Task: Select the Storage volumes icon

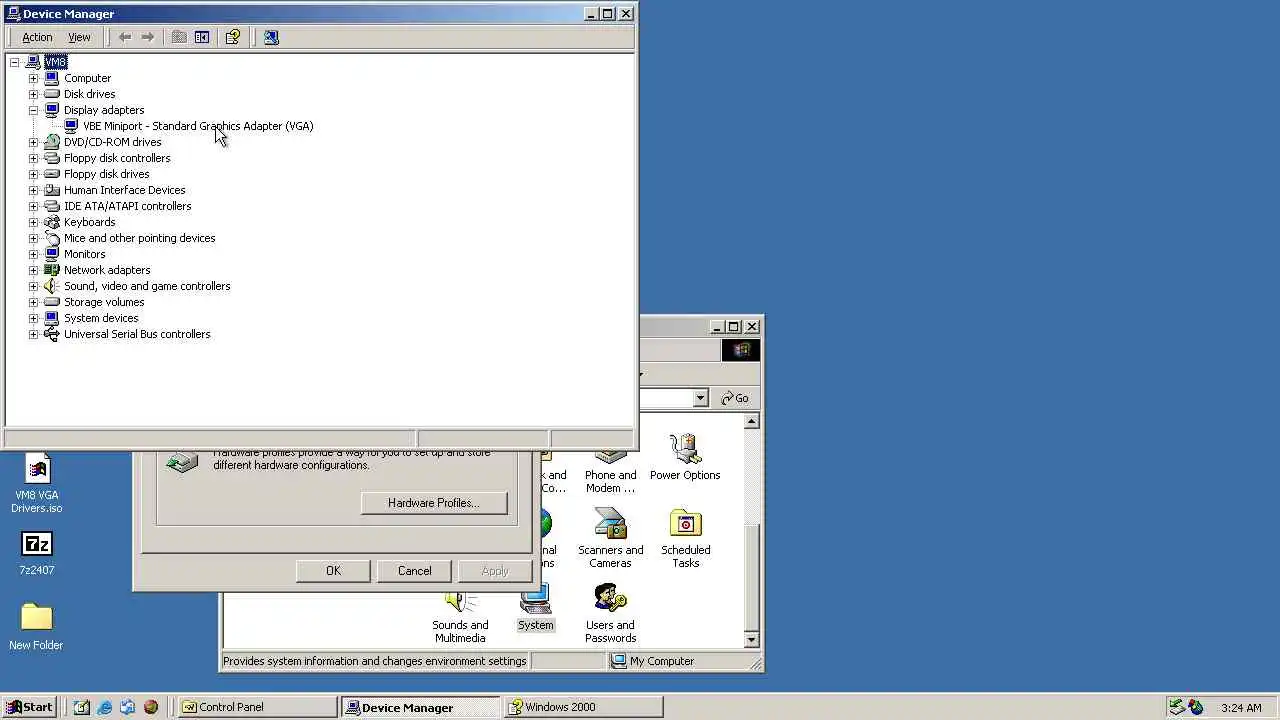Action: point(52,302)
